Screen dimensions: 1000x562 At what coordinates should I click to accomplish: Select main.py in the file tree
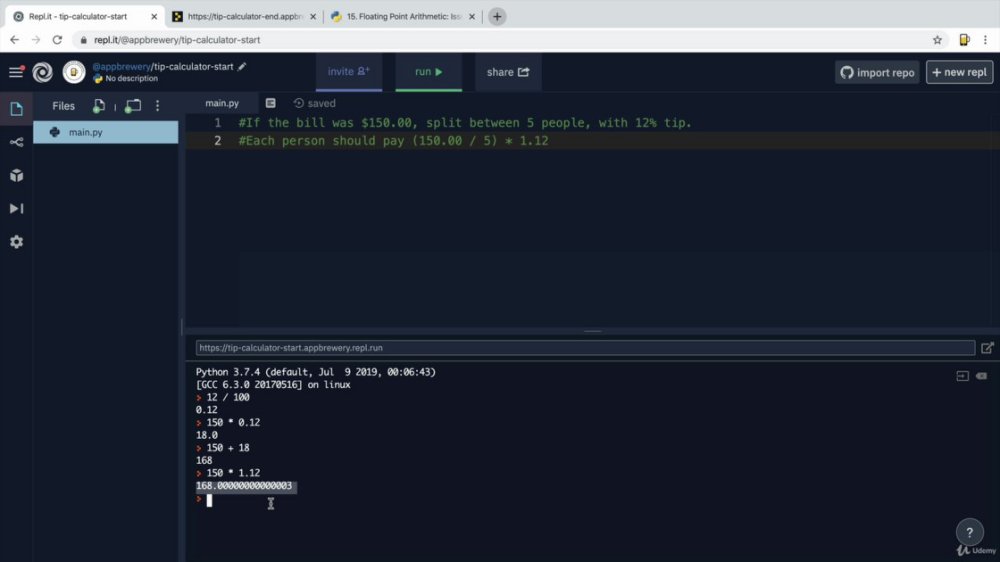coord(106,132)
